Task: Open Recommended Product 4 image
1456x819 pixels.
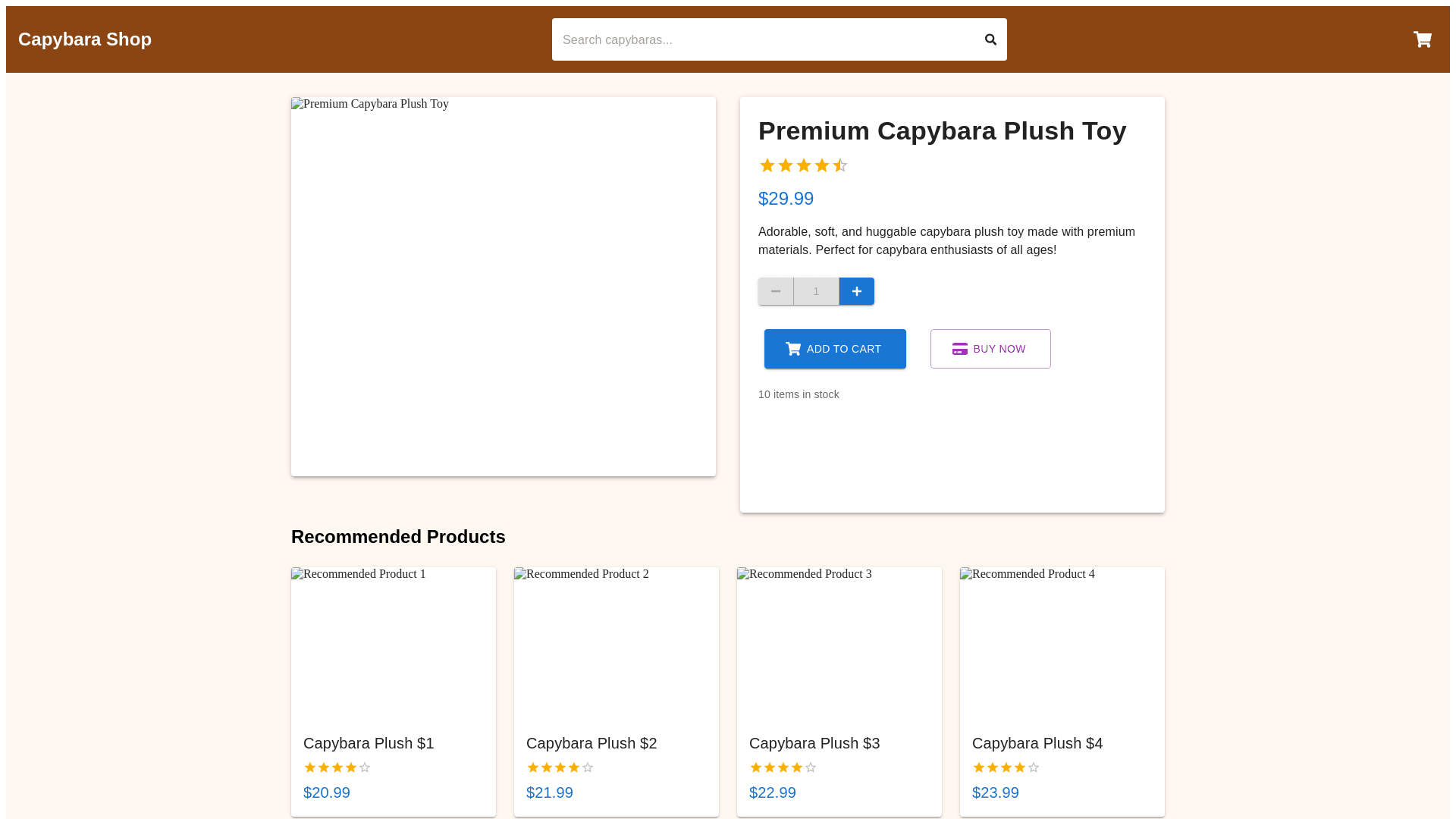Action: [1062, 643]
